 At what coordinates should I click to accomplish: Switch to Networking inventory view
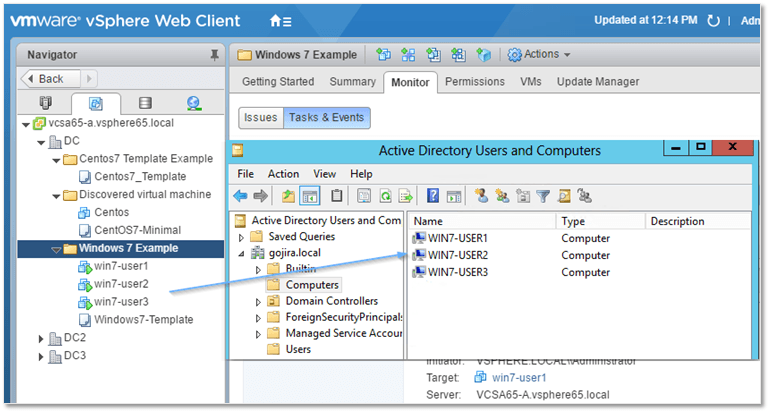tap(194, 103)
